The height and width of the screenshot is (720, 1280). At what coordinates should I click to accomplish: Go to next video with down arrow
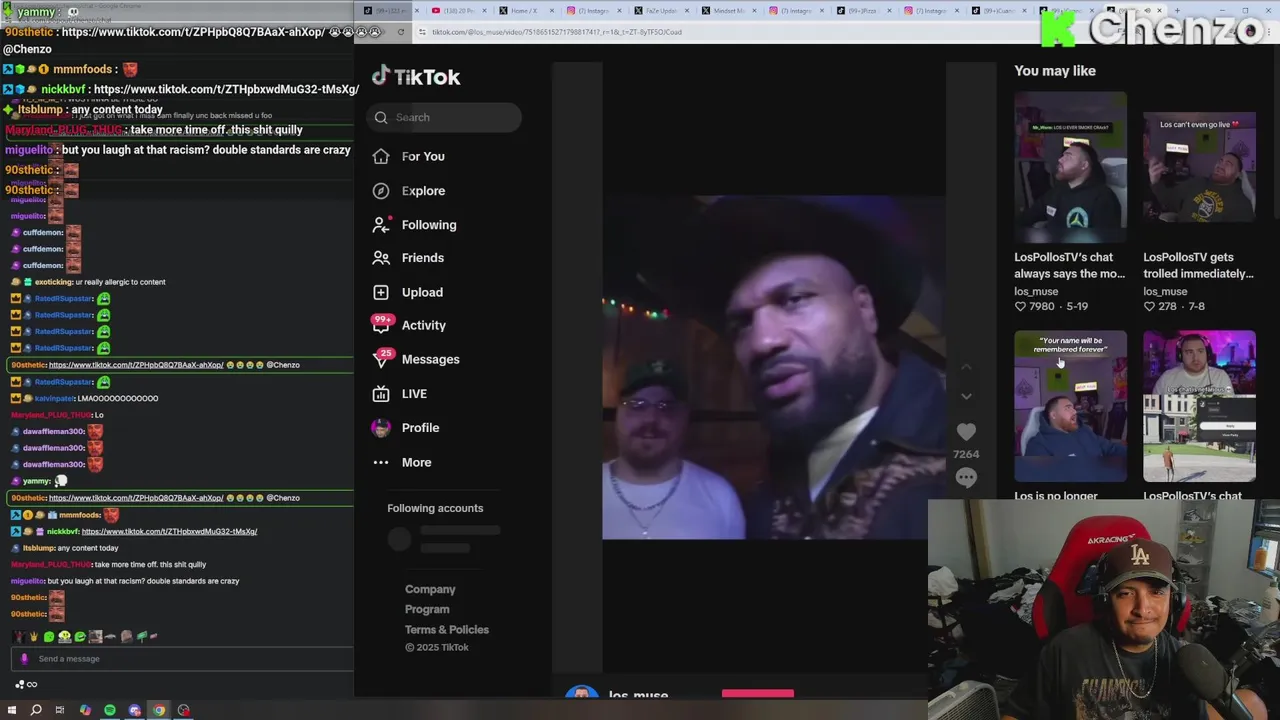[x=966, y=396]
